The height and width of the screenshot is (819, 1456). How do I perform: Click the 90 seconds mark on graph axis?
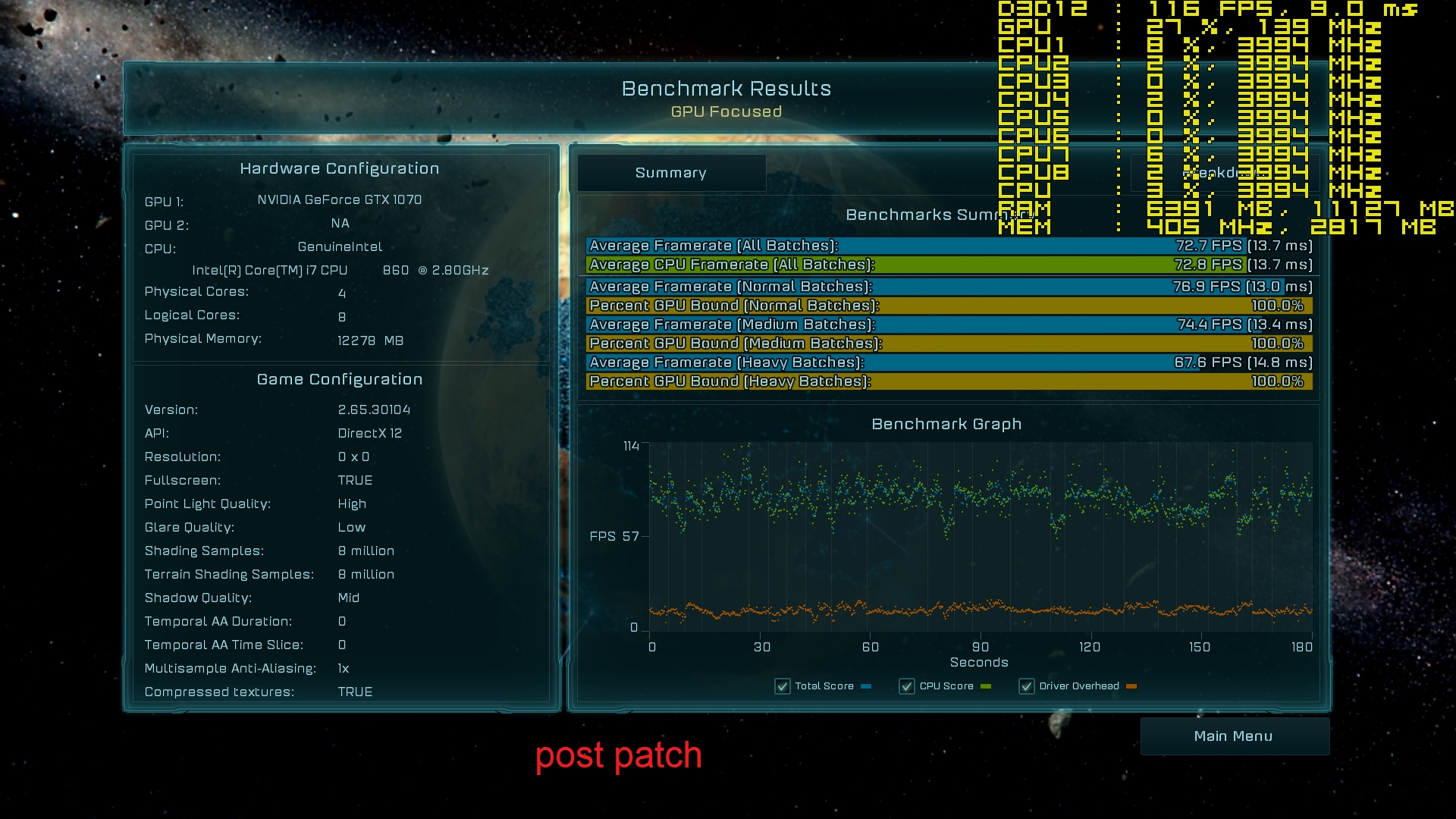coord(981,647)
